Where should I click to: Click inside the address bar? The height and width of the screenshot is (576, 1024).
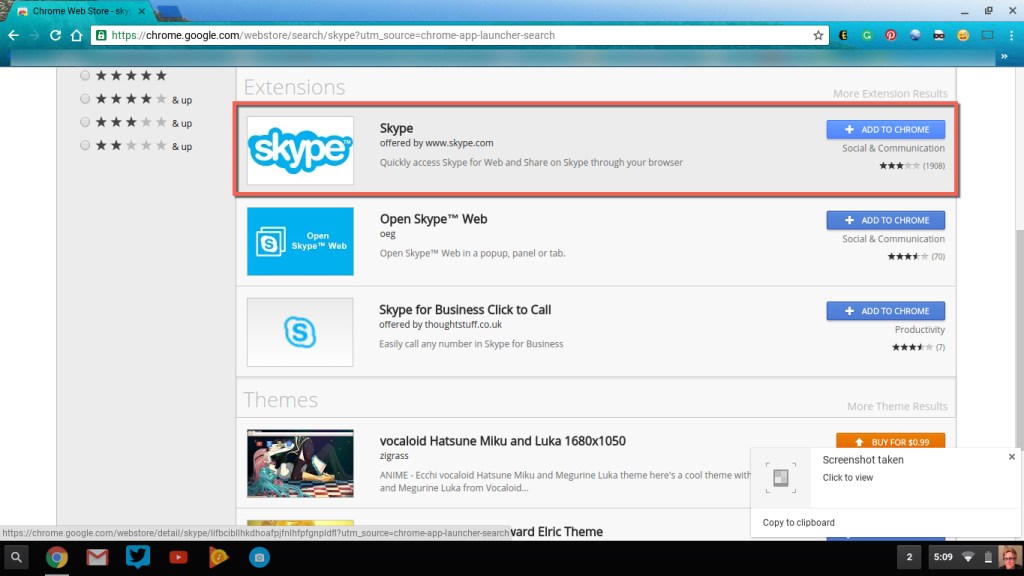400,35
